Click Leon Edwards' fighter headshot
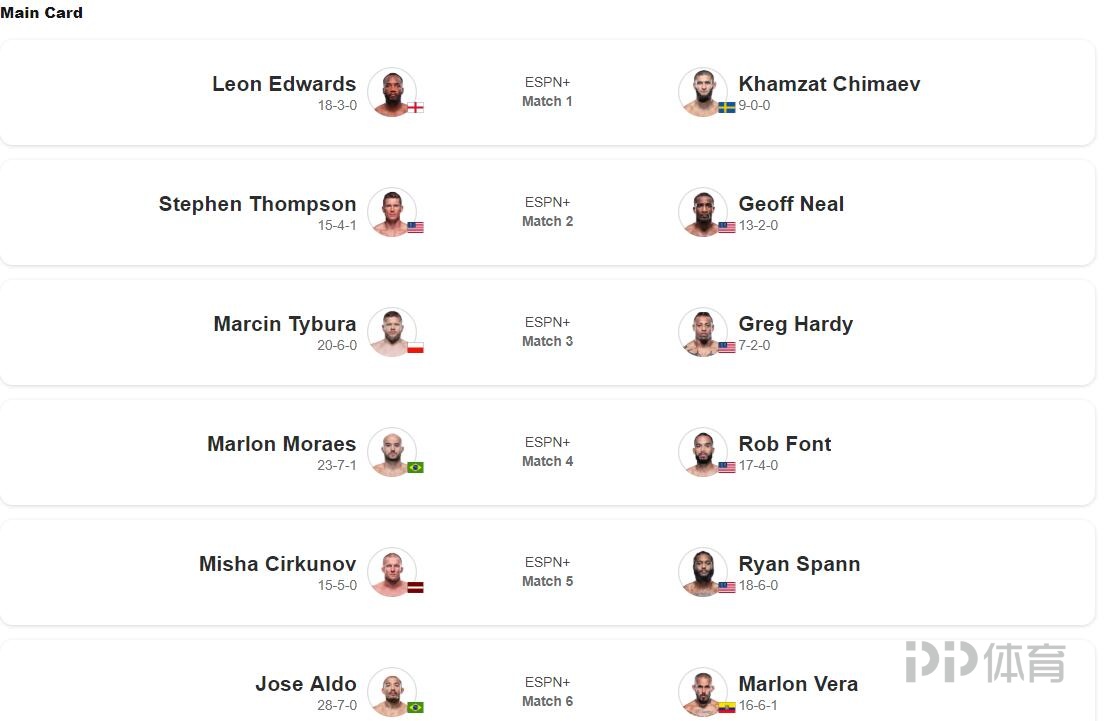 click(392, 92)
